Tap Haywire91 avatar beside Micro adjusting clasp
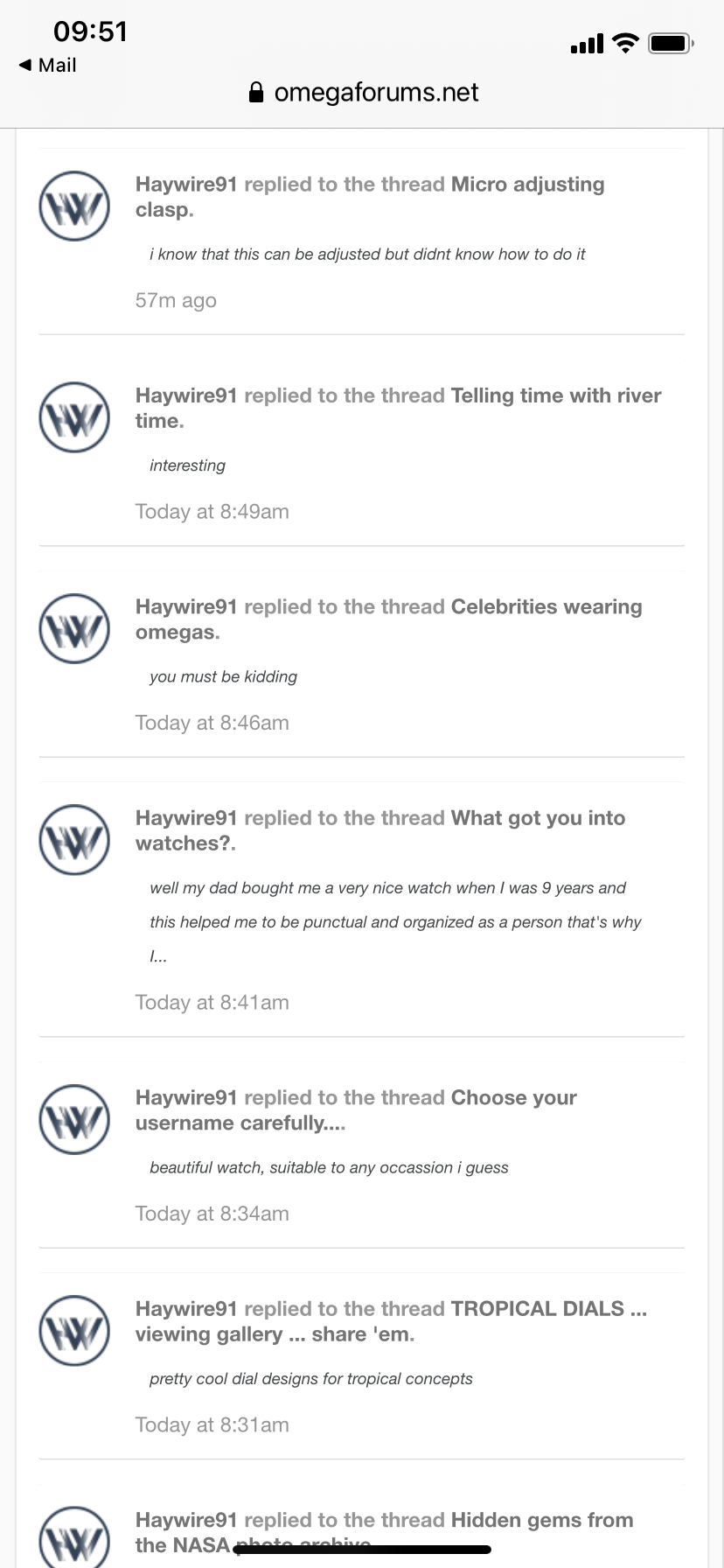Image resolution: width=724 pixels, height=1568 pixels. (74, 206)
